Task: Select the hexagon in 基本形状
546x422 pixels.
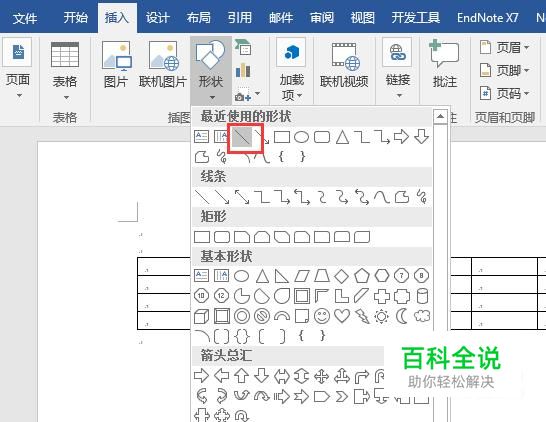Action: click(382, 276)
